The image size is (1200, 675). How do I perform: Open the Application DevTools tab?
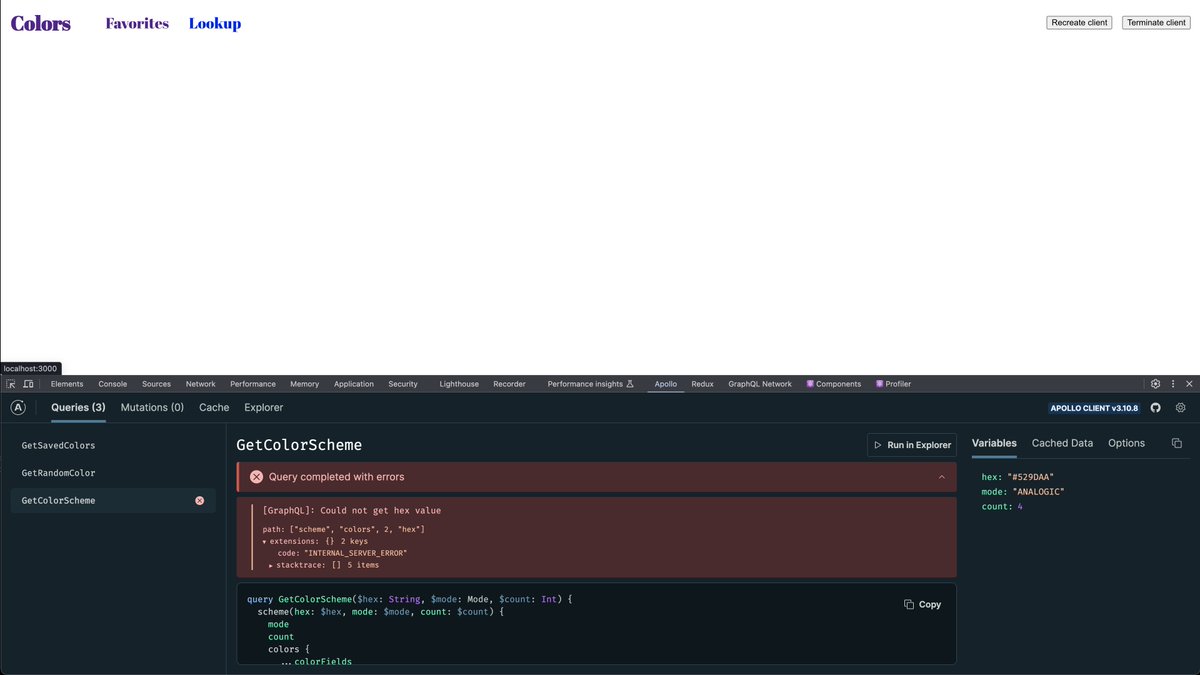354,384
